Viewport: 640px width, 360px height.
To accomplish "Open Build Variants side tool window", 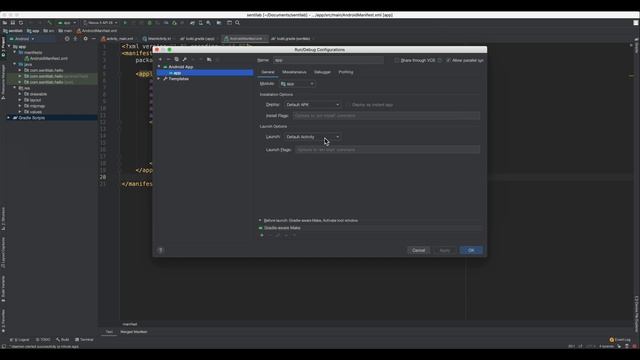I will (x=3, y=289).
